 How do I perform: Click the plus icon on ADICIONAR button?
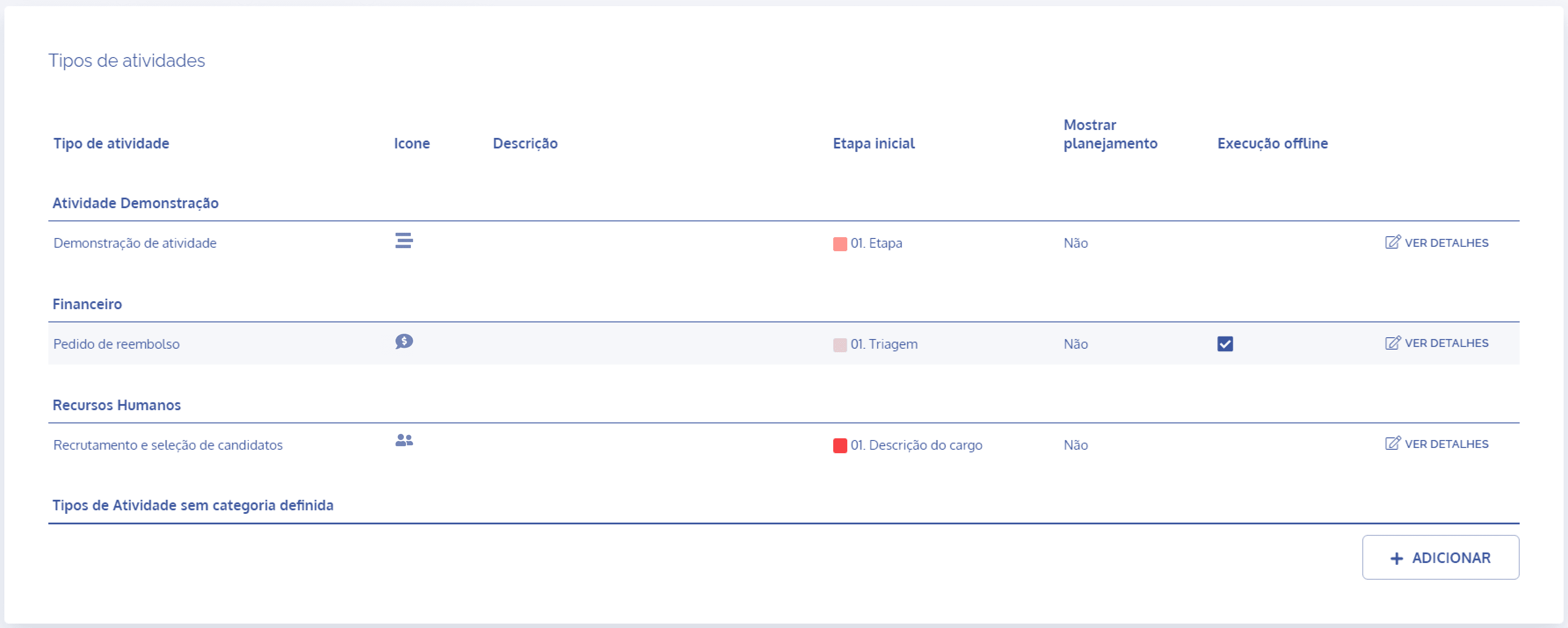(1396, 559)
